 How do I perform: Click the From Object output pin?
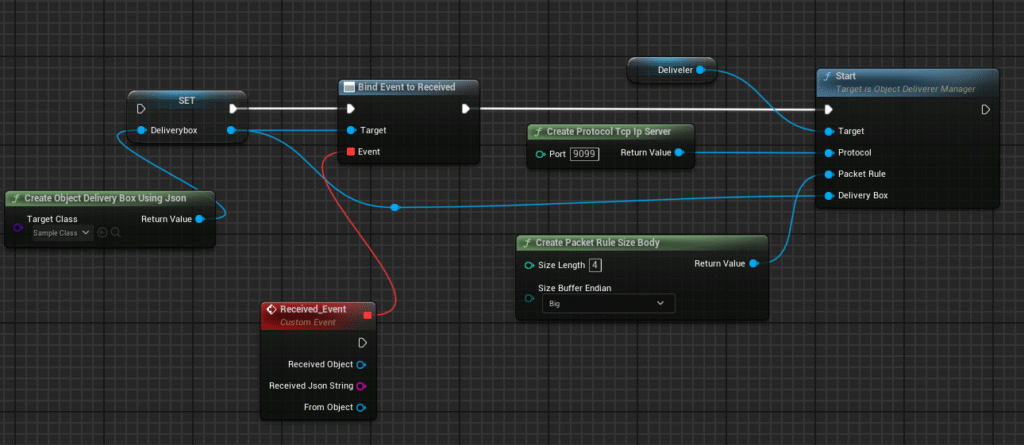click(x=360, y=407)
